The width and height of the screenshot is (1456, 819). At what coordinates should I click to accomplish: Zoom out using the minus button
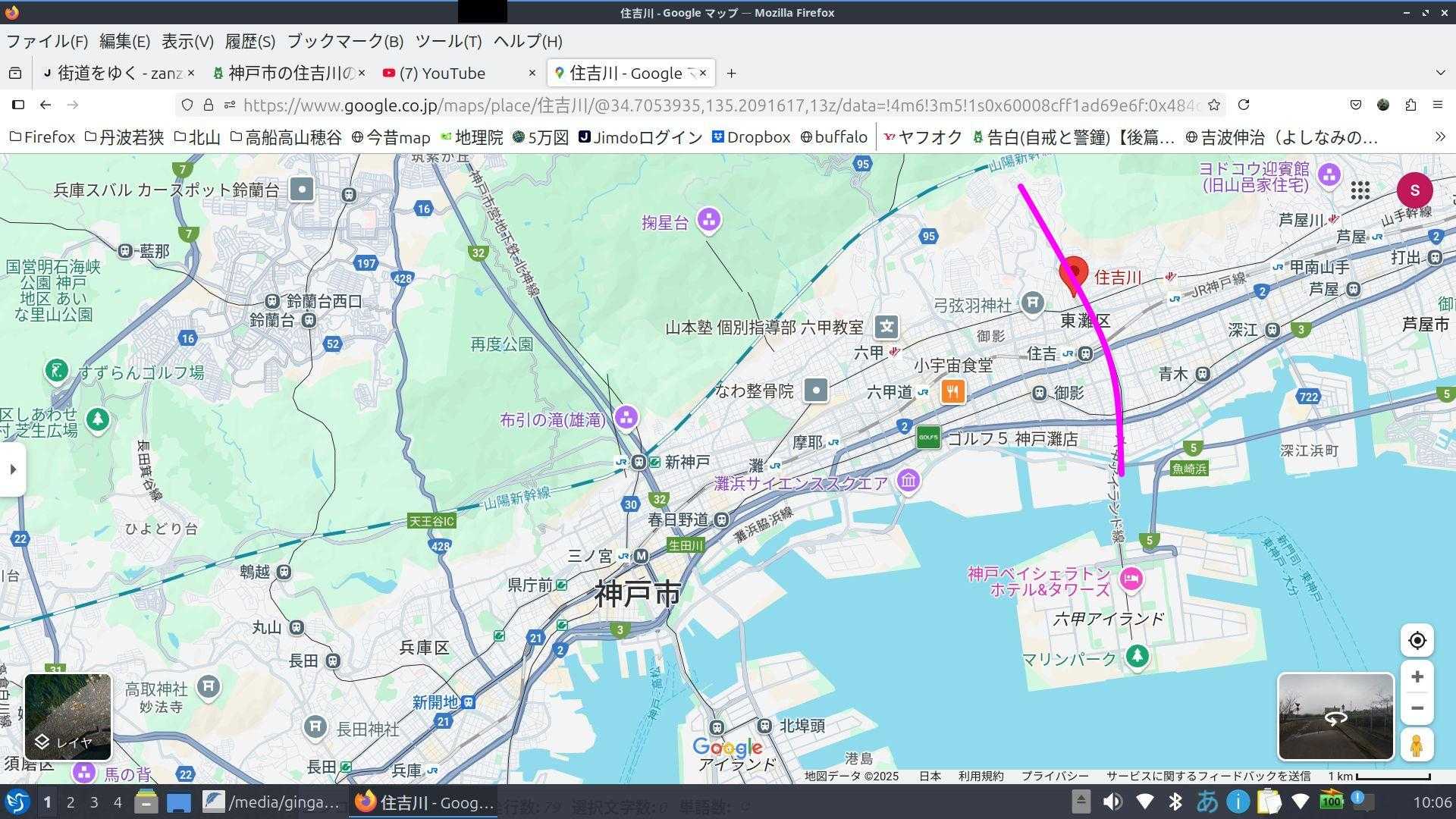point(1417,708)
